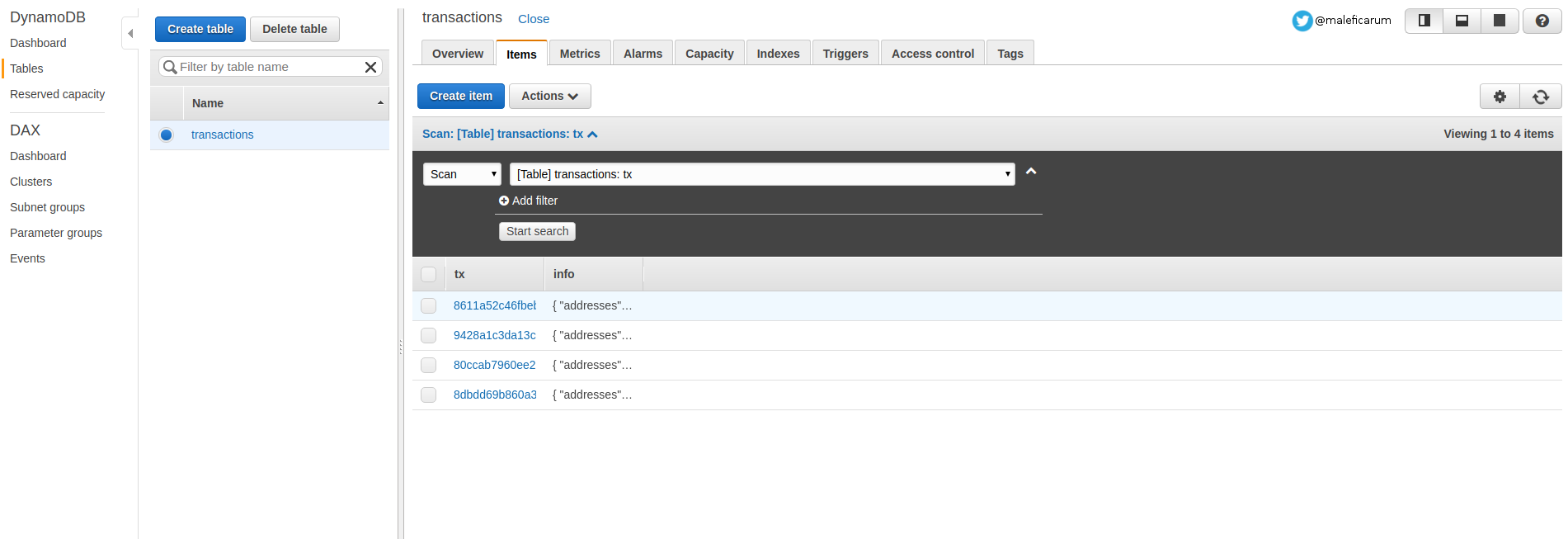Open DynamoDB Dashboard in sidebar

(38, 43)
